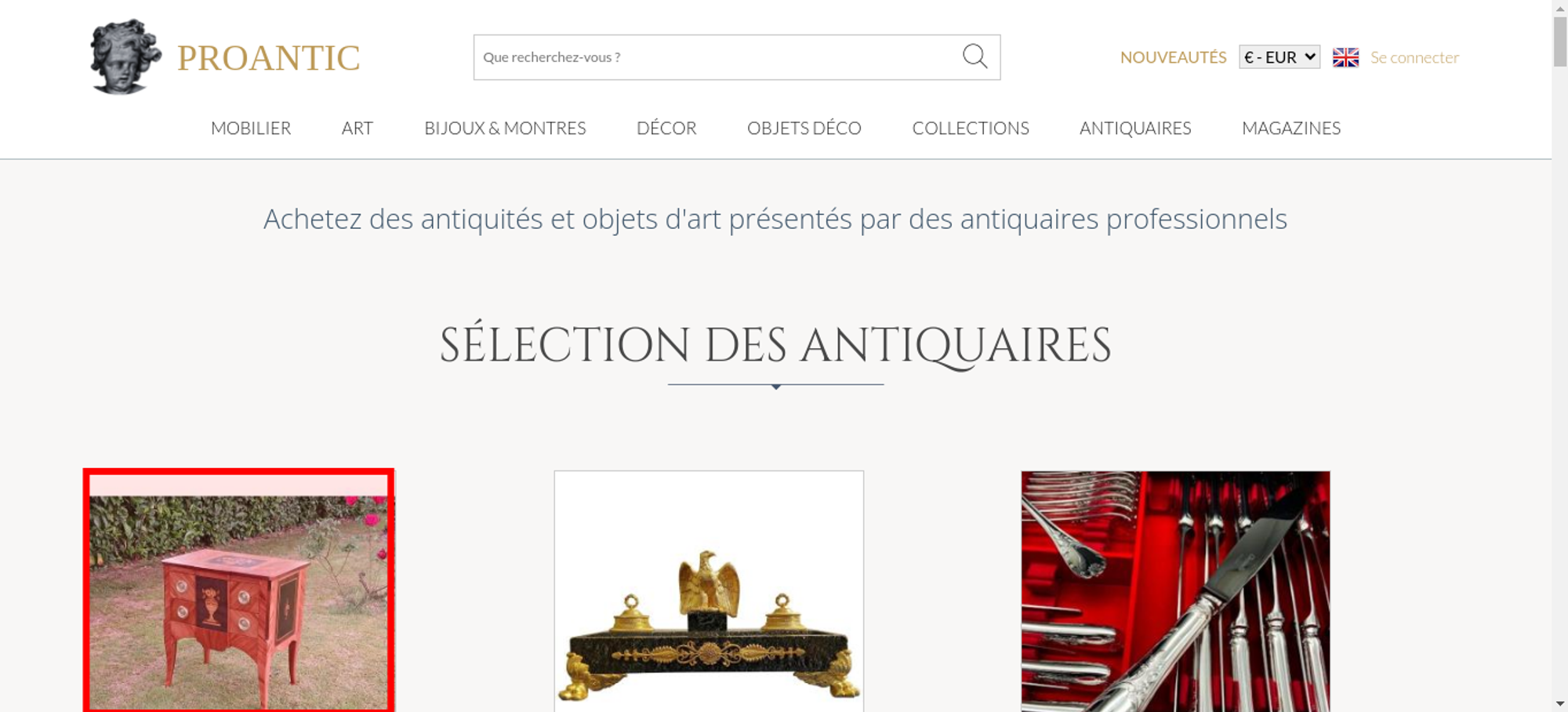Open the Mobilier menu
Image resolution: width=1568 pixels, height=712 pixels.
tap(251, 128)
